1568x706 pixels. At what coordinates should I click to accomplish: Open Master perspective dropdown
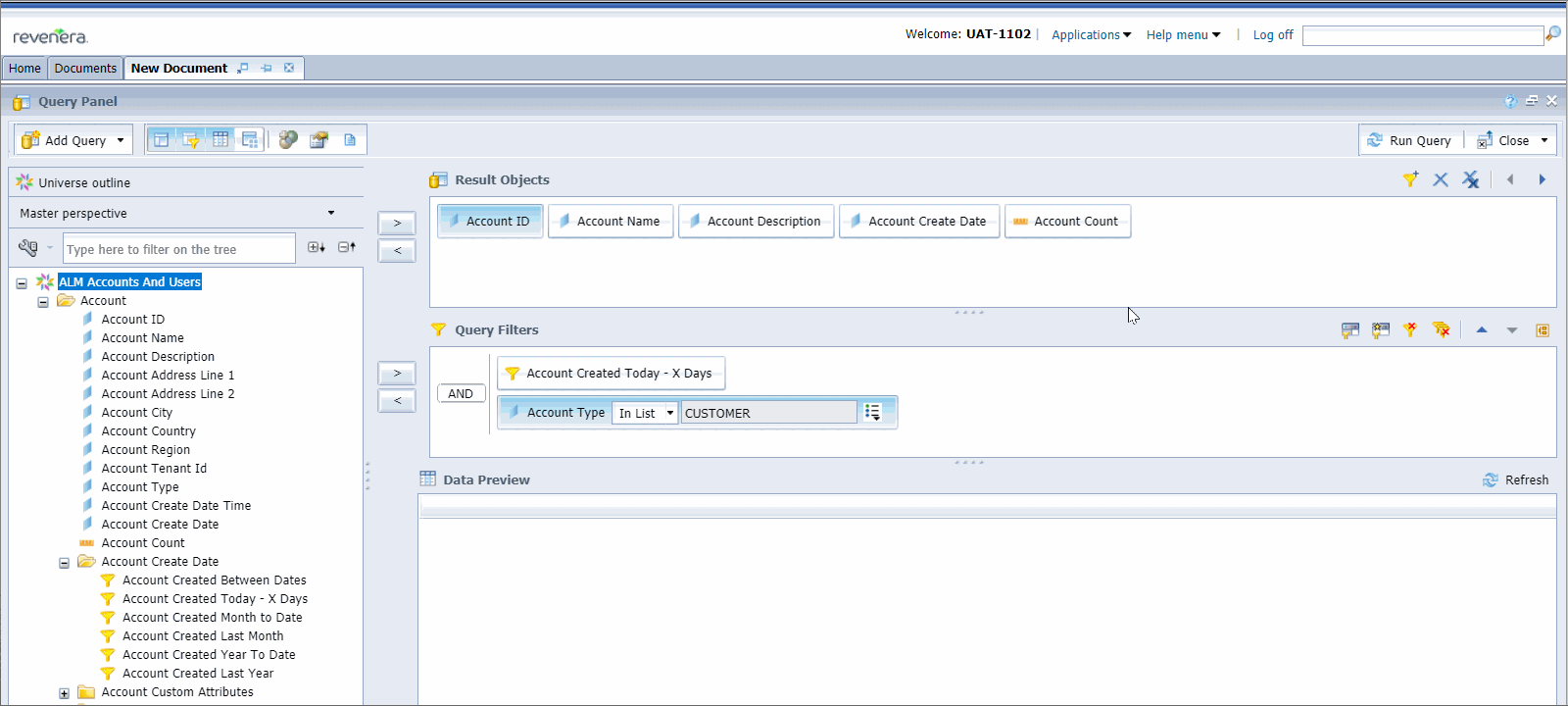pyautogui.click(x=330, y=213)
